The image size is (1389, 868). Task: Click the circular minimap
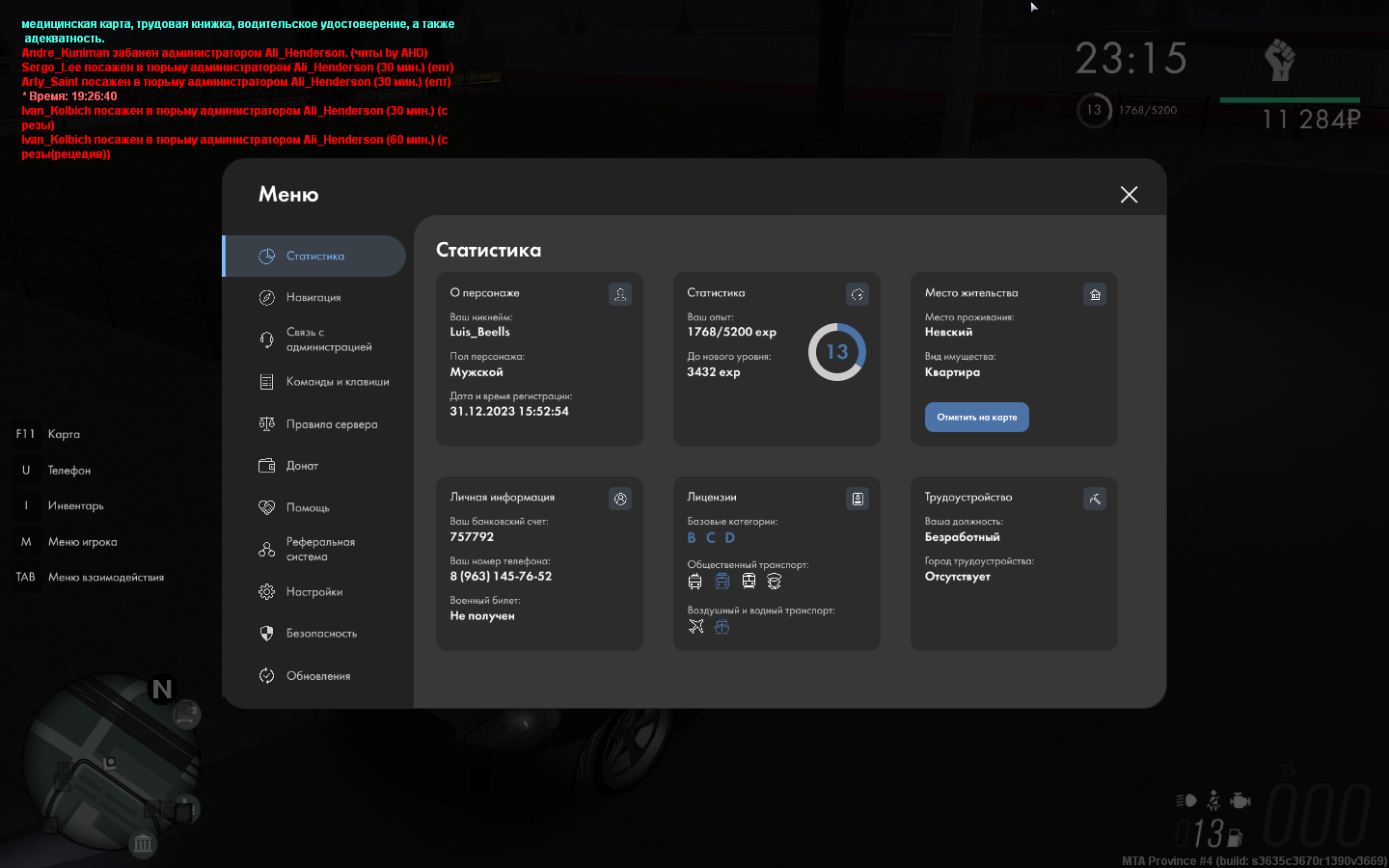point(111,762)
